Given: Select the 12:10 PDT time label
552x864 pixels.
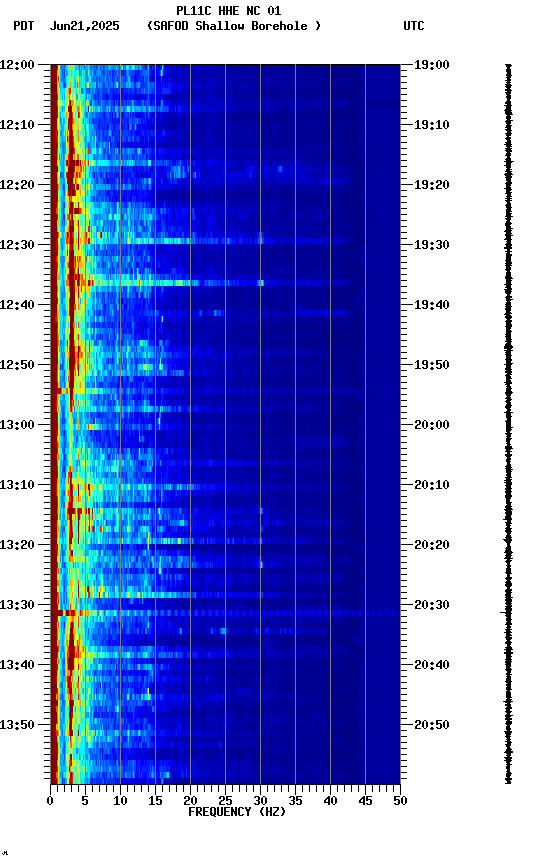Looking at the screenshot, I should point(17,125).
